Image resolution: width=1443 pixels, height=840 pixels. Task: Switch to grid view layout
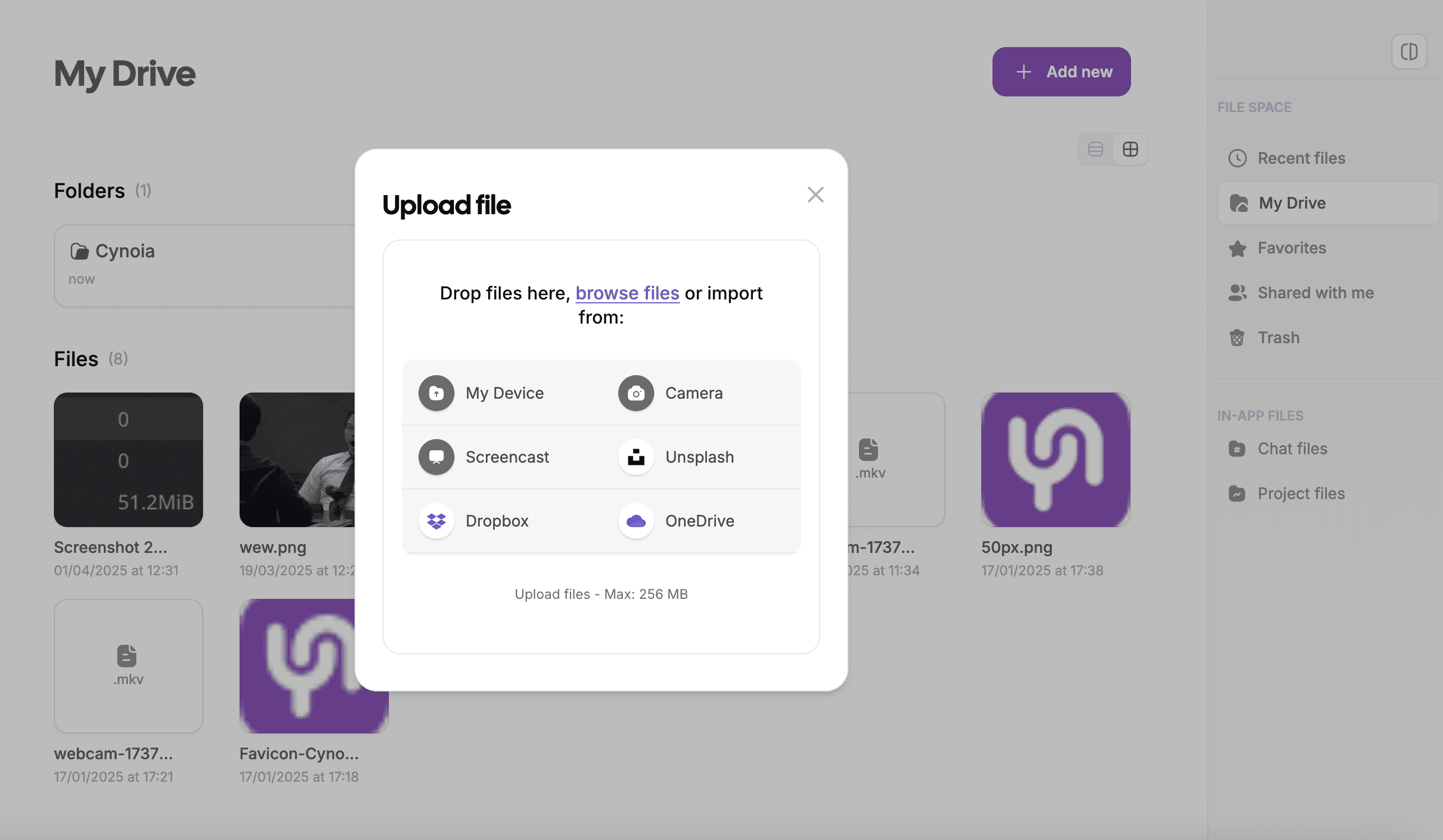point(1130,149)
